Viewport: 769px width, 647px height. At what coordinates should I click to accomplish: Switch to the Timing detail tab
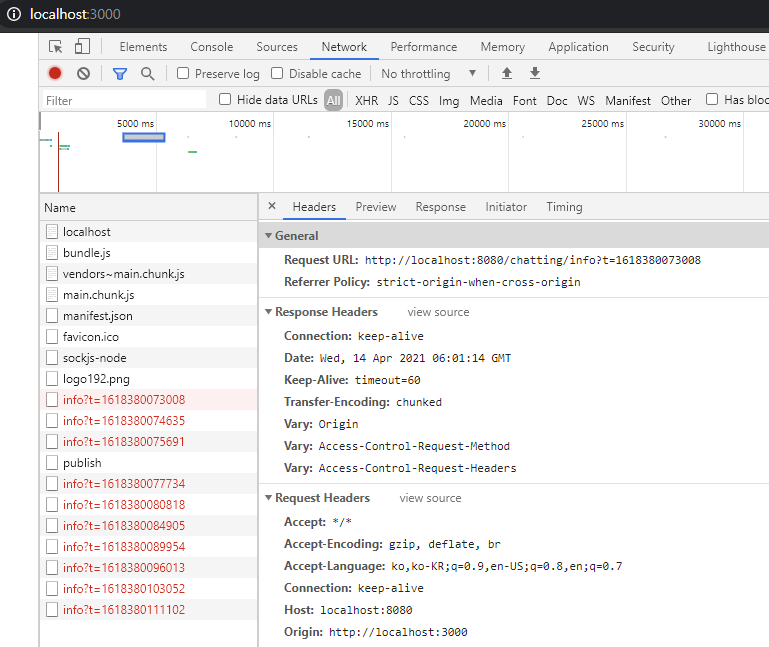tap(564, 207)
